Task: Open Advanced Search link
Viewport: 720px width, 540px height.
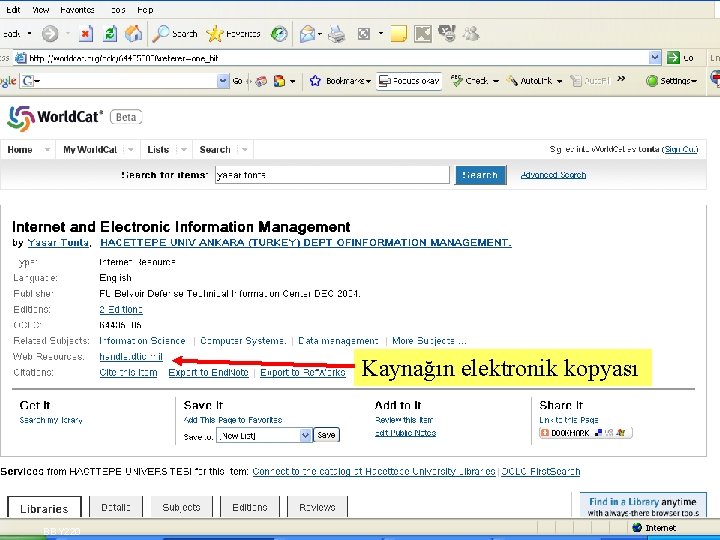Action: pos(553,175)
